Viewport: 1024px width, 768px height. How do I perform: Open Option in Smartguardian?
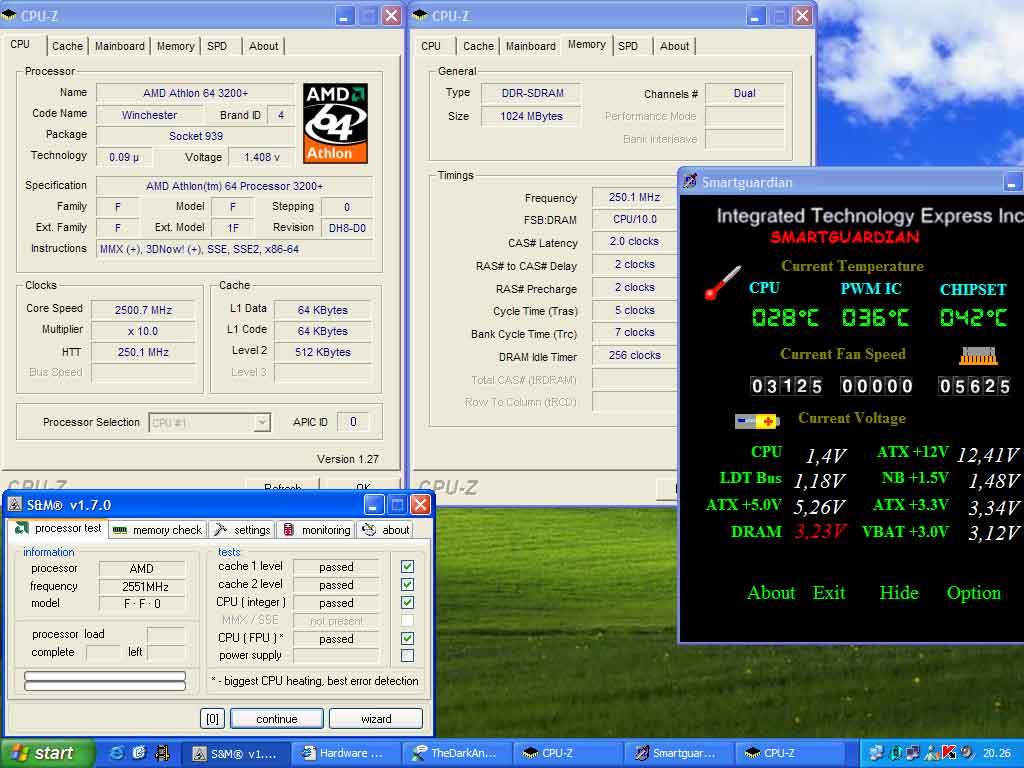(x=974, y=593)
